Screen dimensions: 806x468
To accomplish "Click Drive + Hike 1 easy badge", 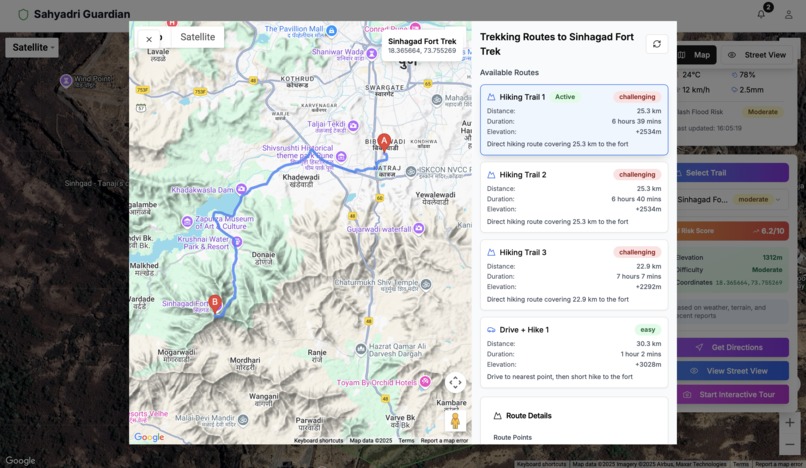I will point(648,330).
